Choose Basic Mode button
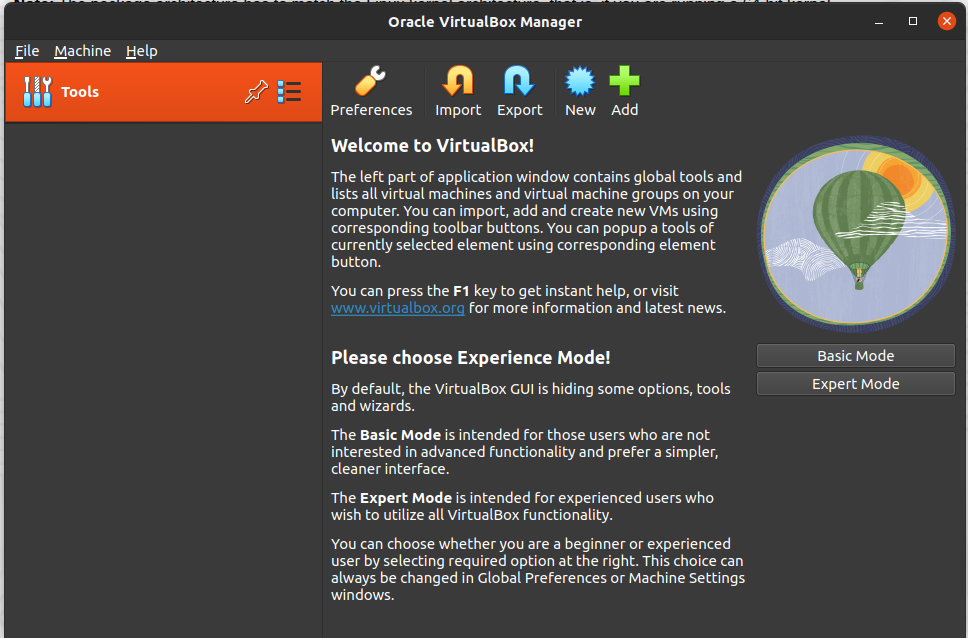The width and height of the screenshot is (968, 638). (x=855, y=356)
